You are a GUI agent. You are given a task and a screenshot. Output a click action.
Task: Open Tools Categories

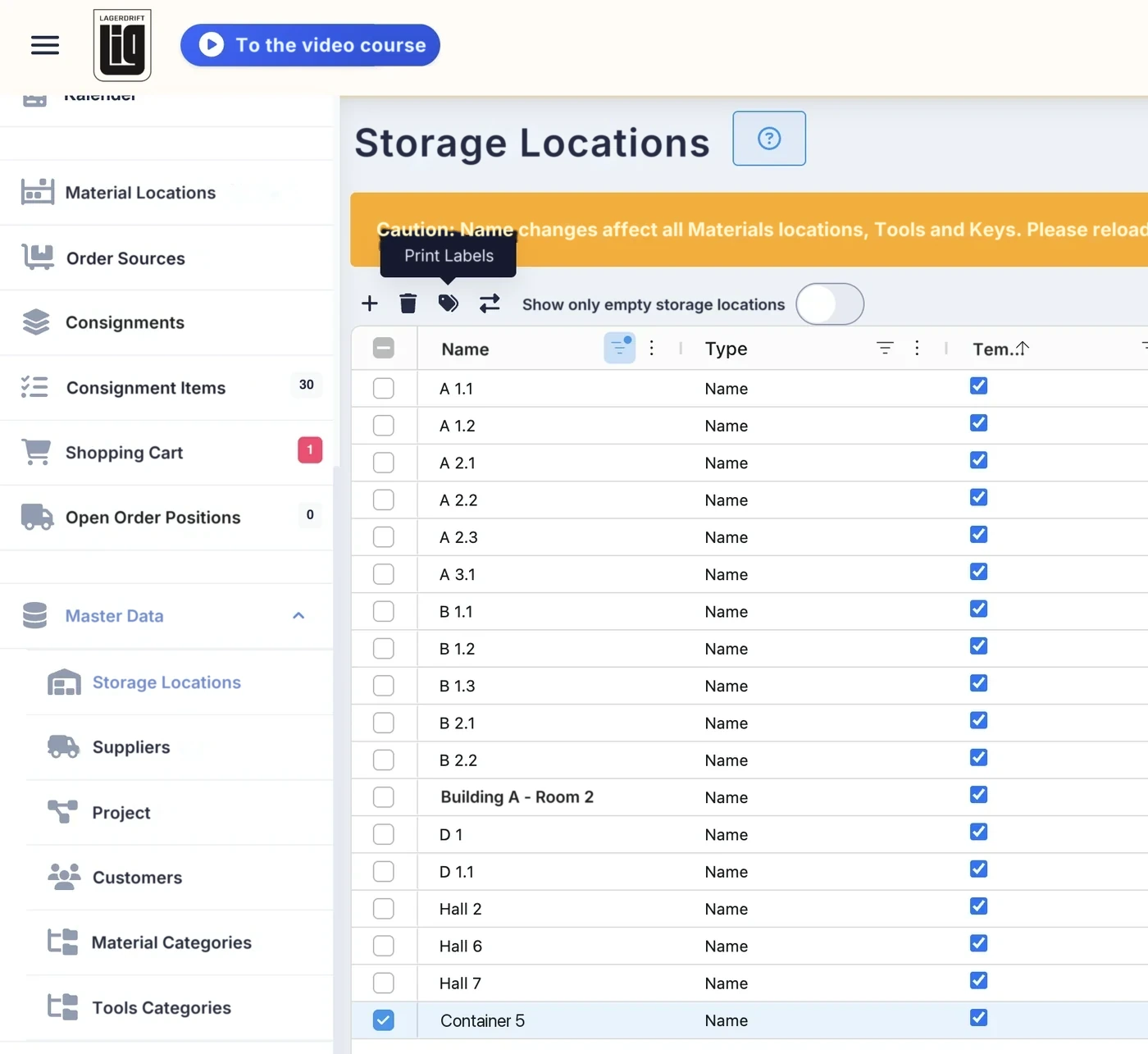[x=180, y=1007]
